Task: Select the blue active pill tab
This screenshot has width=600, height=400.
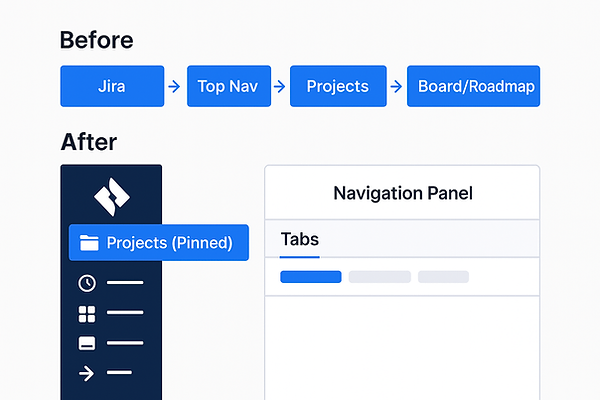Action: 311,277
